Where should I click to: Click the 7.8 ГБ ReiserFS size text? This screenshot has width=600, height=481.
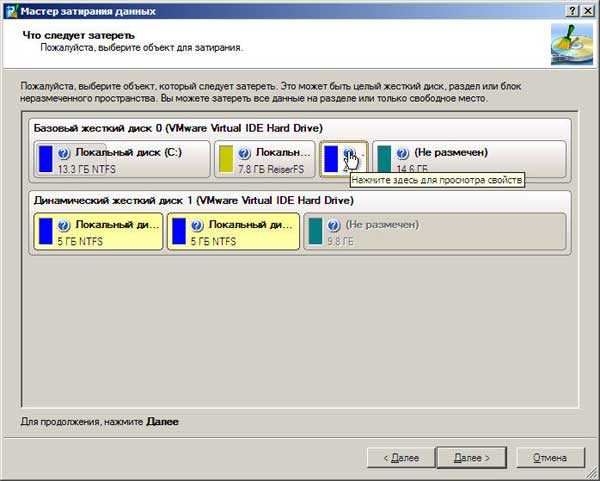(x=271, y=169)
